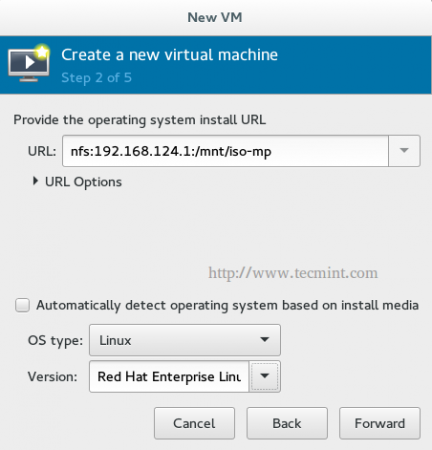Go back to the previous step
432x450 pixels.
287,423
